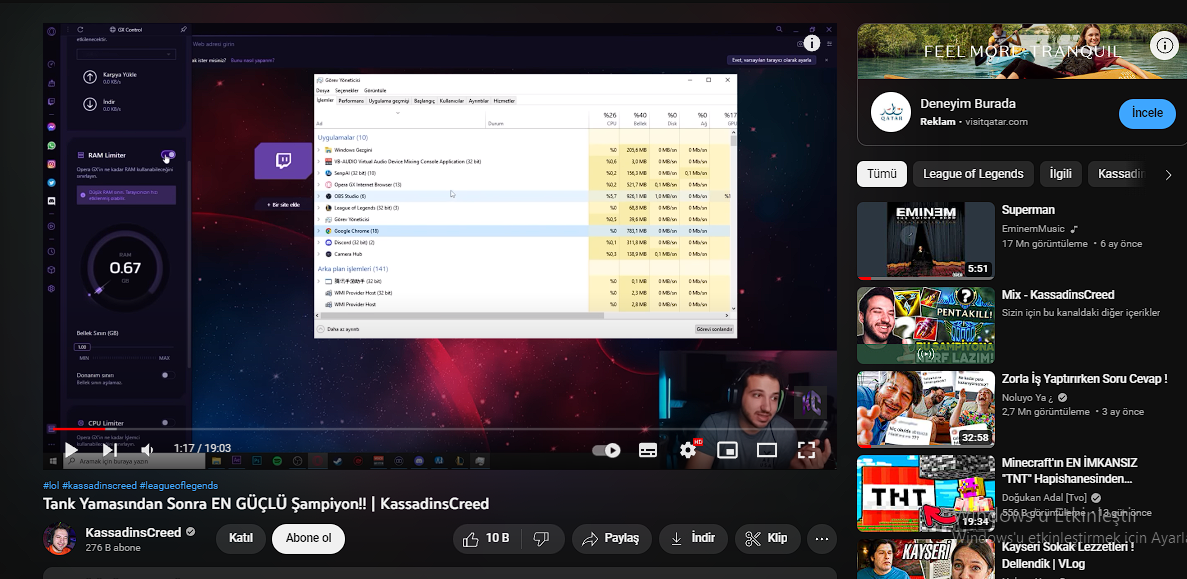Toggle the autoplay switch in the player

(606, 450)
